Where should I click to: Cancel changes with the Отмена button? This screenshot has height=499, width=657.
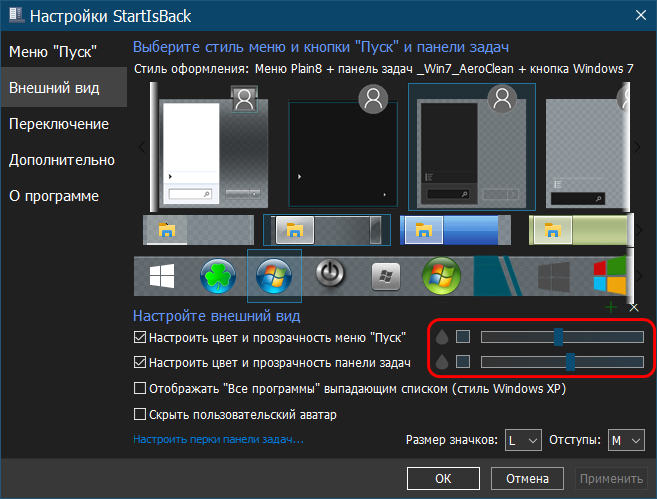[527, 478]
